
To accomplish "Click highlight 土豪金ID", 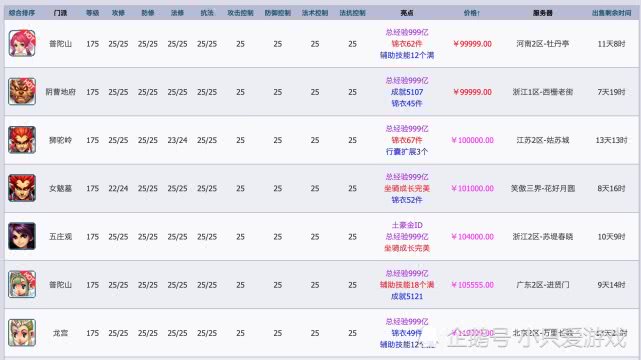I will point(407,225).
